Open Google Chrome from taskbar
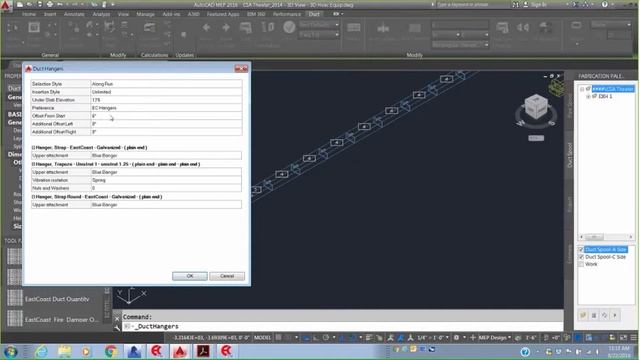Screen dimensions: 640x360 (x=110, y=351)
